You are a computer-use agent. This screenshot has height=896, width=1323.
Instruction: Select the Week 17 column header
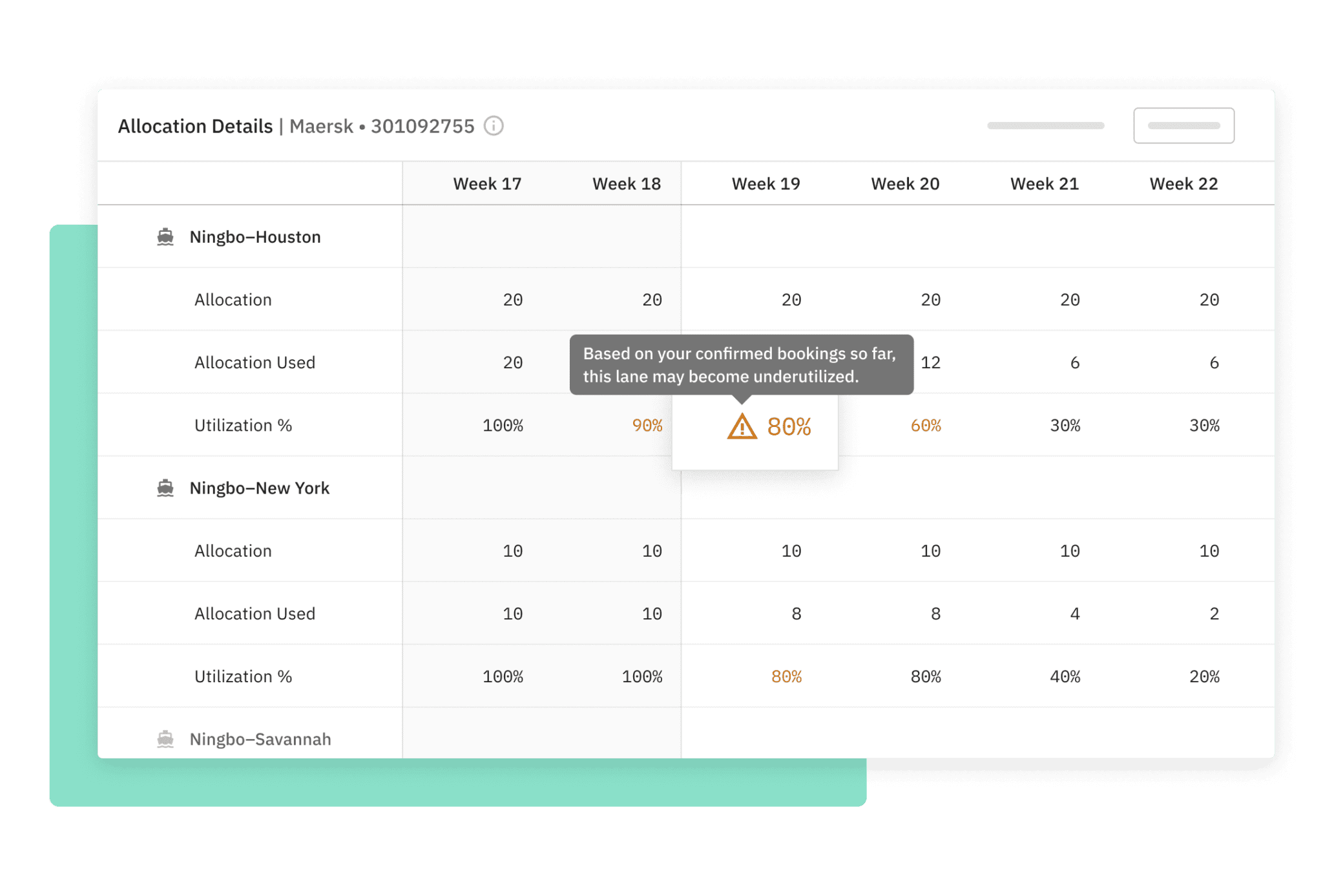(x=487, y=183)
